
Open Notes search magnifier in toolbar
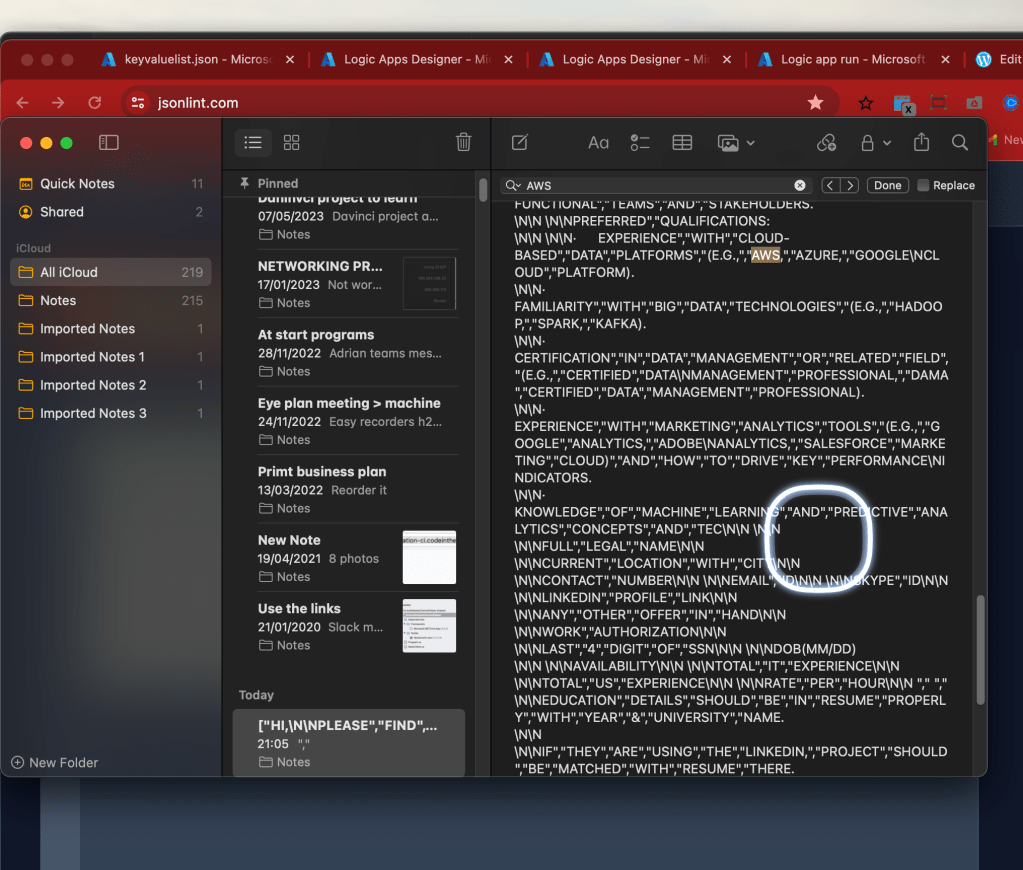click(960, 142)
